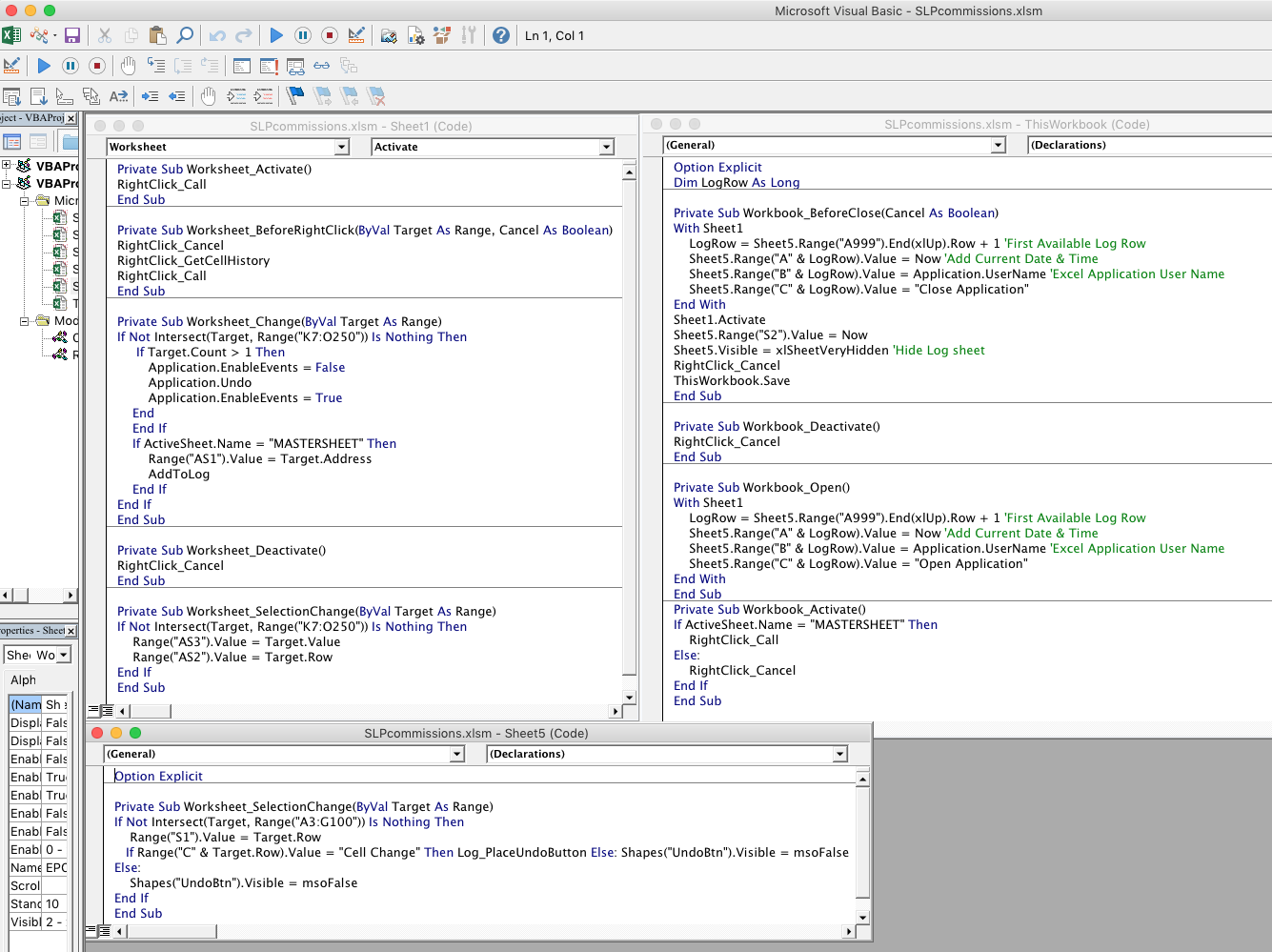Close the Properties panel
This screenshot has height=952, width=1272.
tap(71, 631)
